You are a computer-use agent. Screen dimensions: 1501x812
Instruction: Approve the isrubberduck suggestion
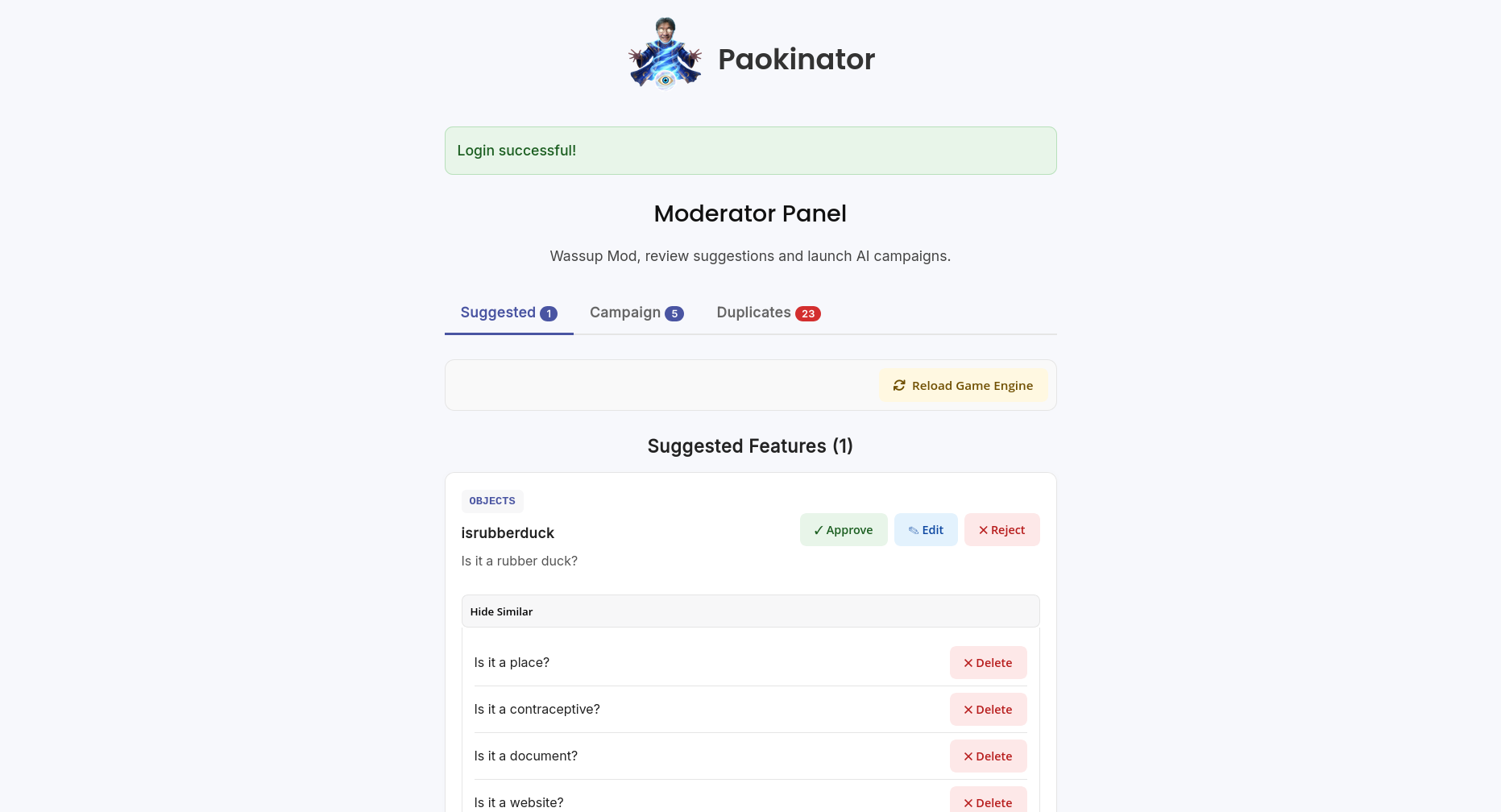click(x=844, y=530)
